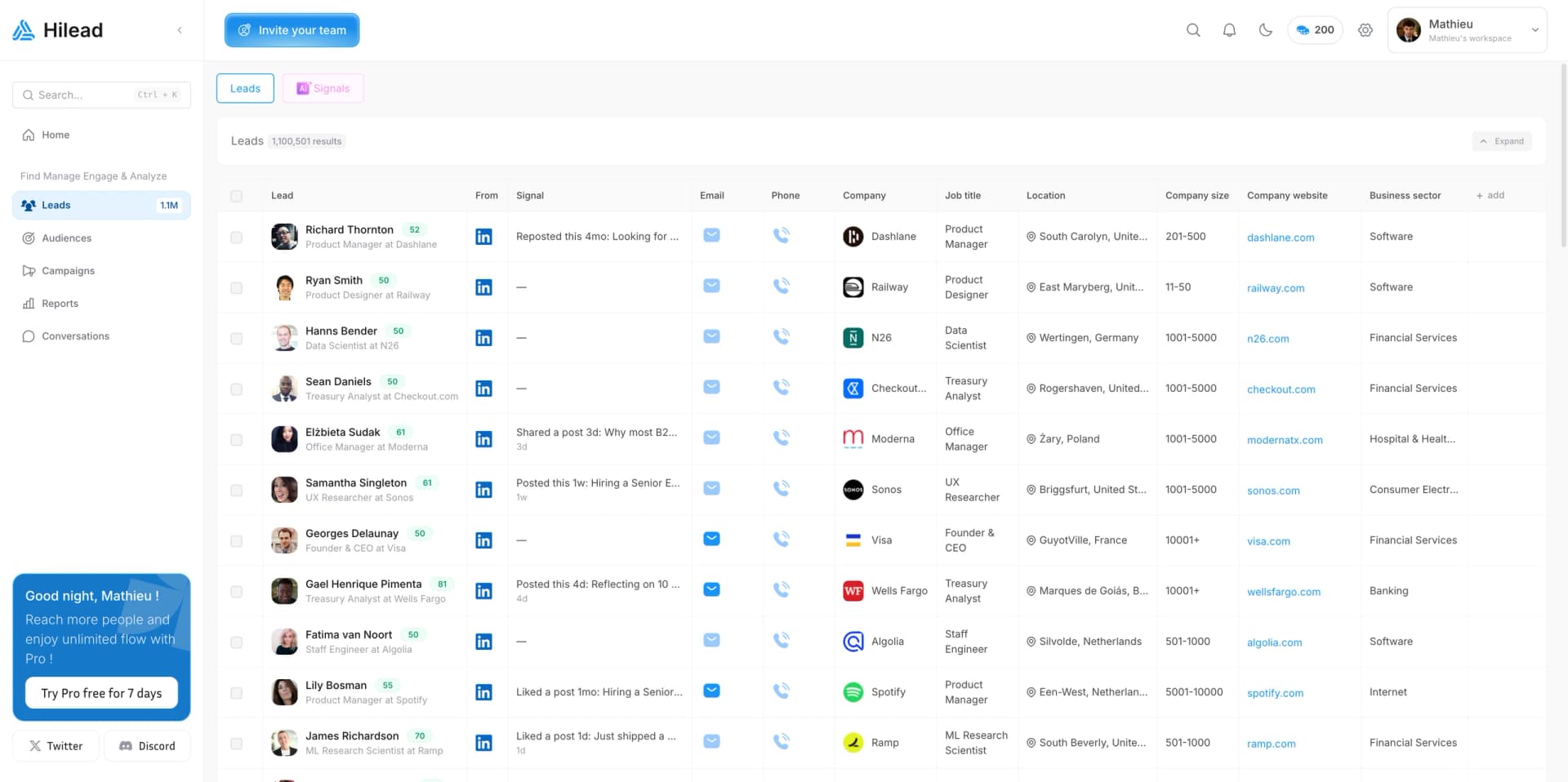Open Ryan Smith's LinkedIn icon
The height and width of the screenshot is (782, 1568).
(x=483, y=287)
